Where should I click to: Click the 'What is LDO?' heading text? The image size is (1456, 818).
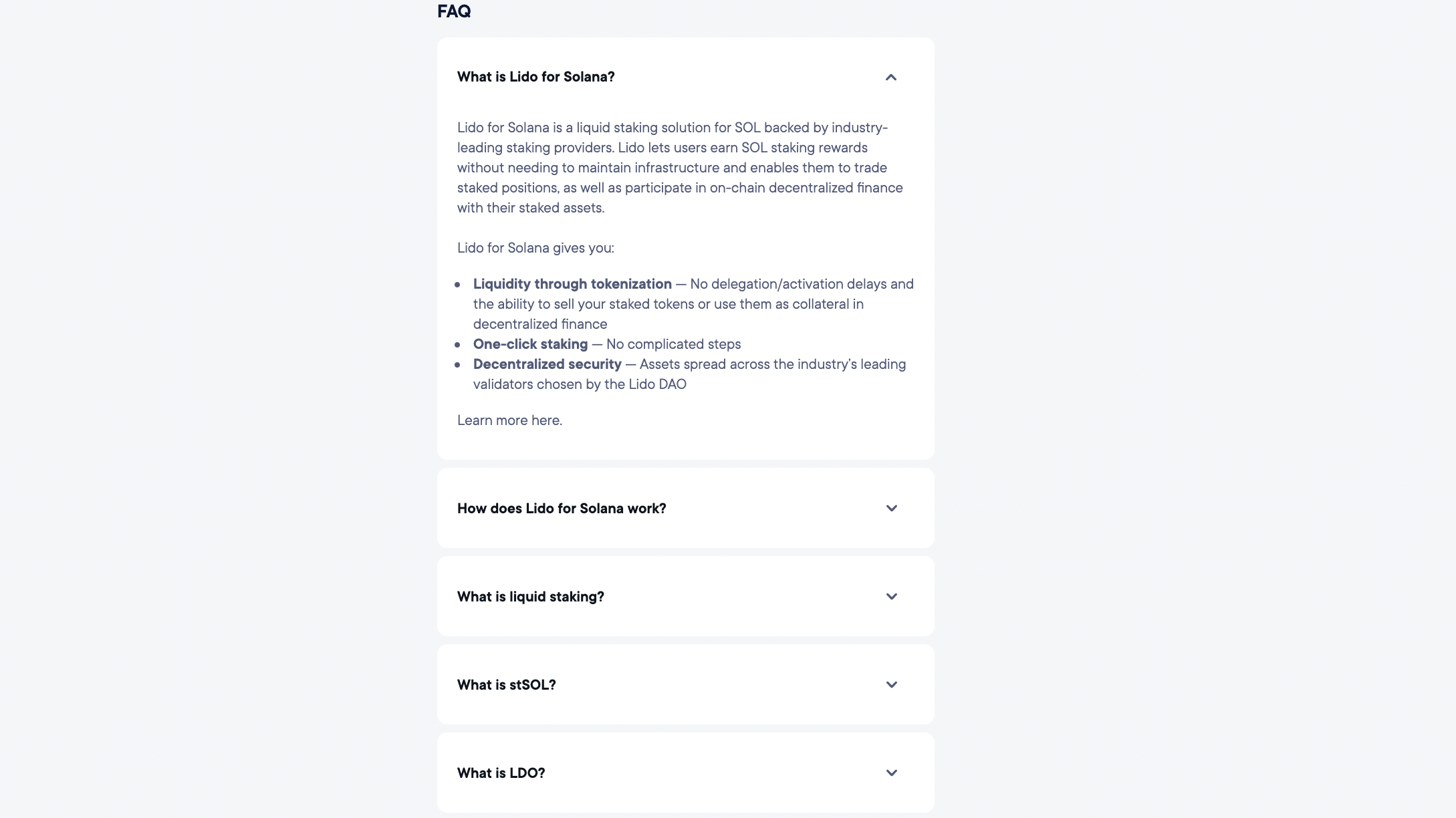(501, 773)
